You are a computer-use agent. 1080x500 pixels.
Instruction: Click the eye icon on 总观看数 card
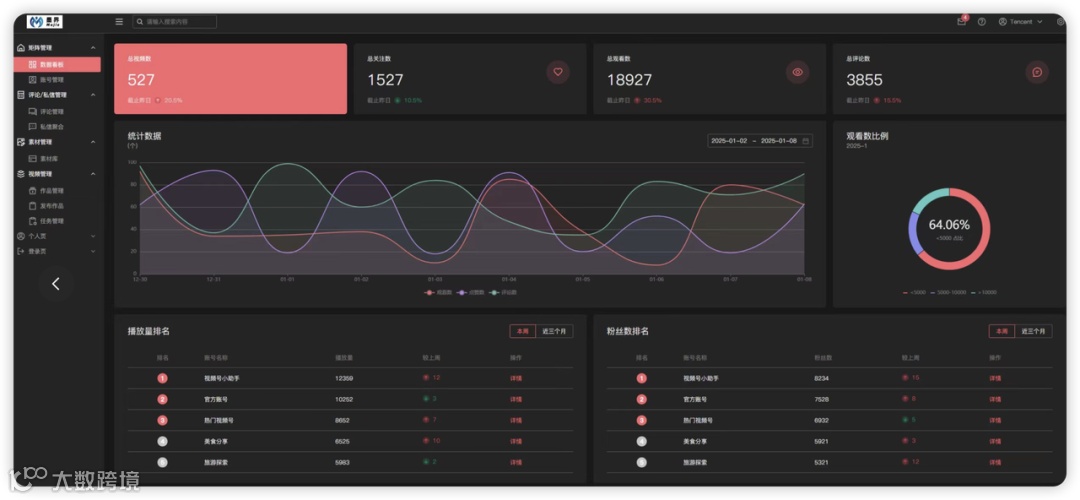coord(798,72)
